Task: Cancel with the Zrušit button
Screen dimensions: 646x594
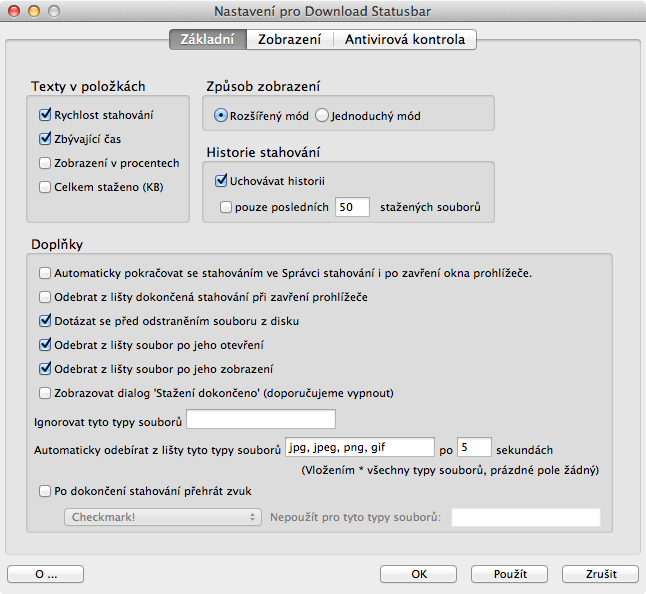Action: pos(599,574)
